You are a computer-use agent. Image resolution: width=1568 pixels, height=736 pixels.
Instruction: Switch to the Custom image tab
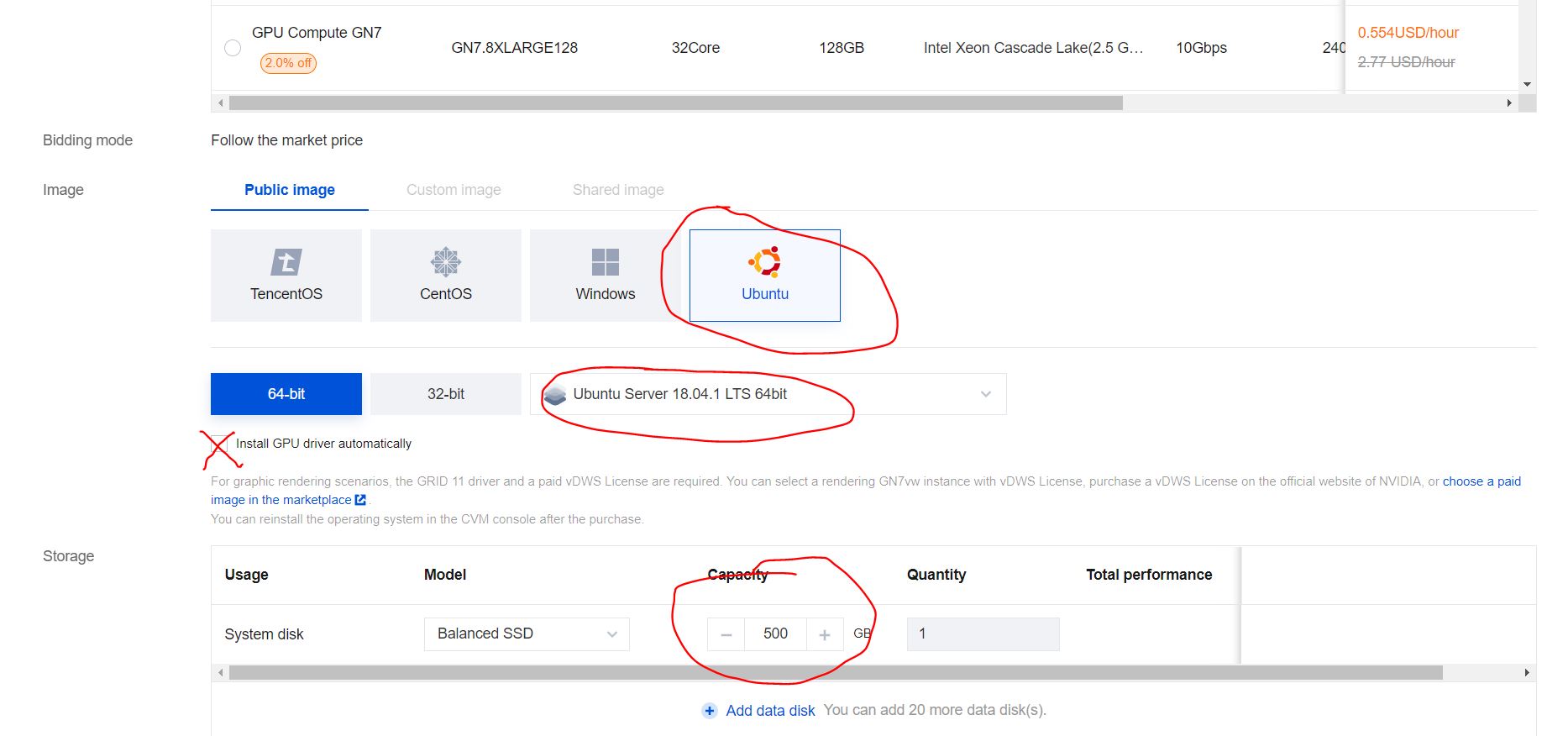point(454,190)
